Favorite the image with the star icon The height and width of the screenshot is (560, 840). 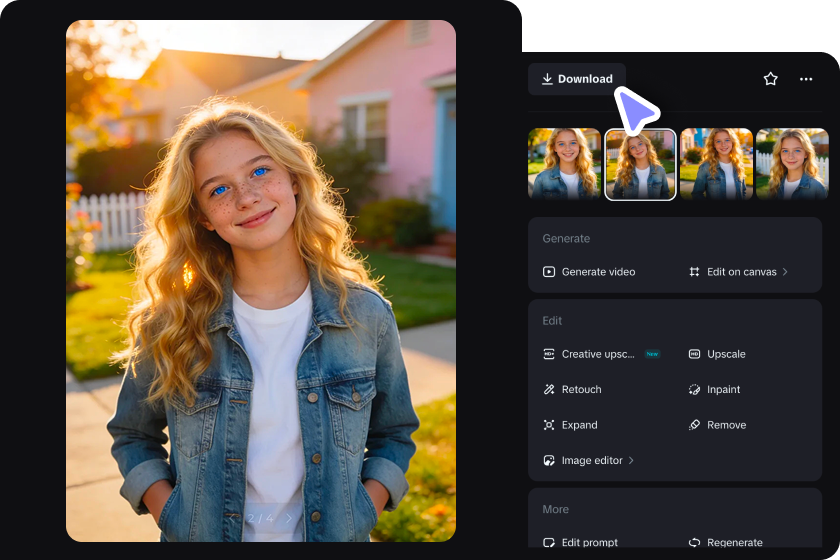coord(770,79)
